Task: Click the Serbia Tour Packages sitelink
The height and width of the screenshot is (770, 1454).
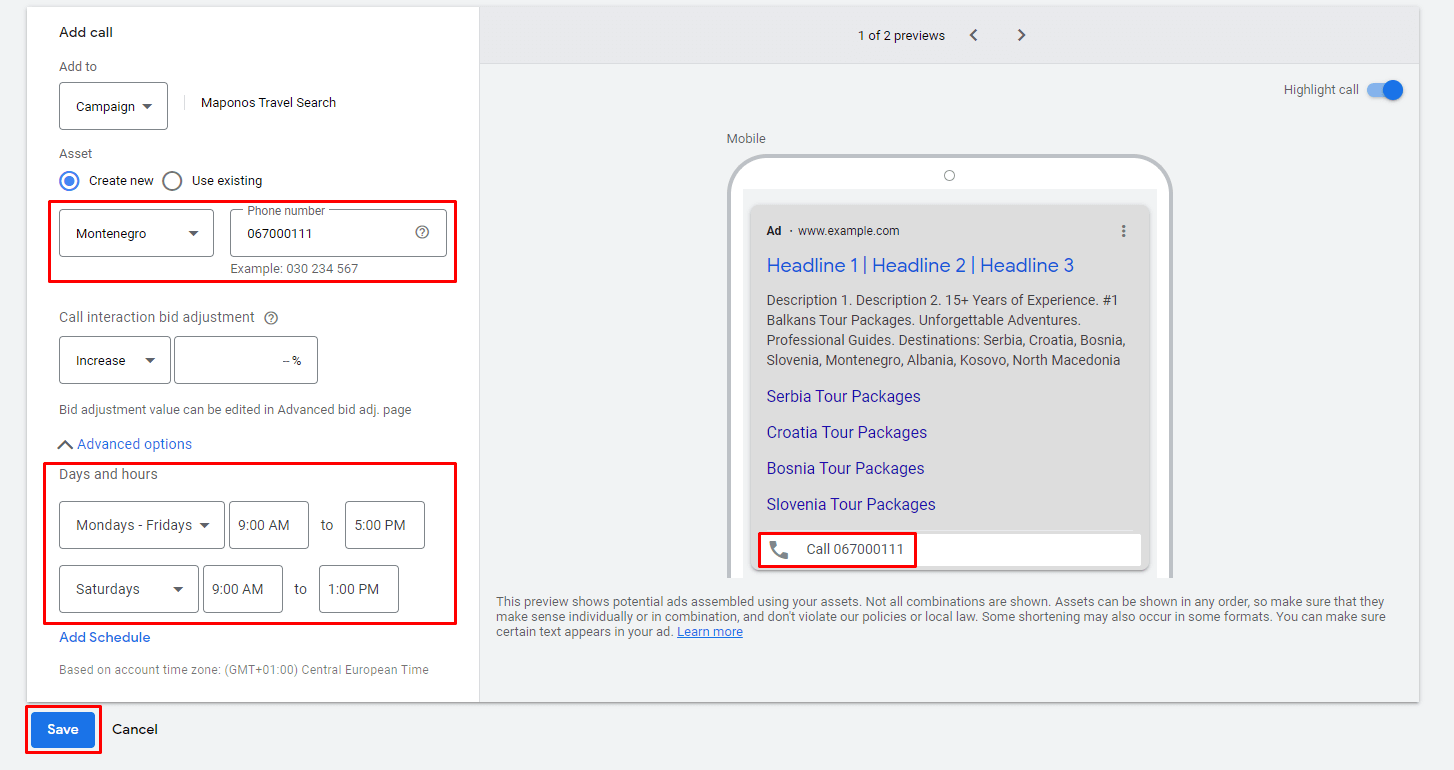Action: pyautogui.click(x=843, y=396)
